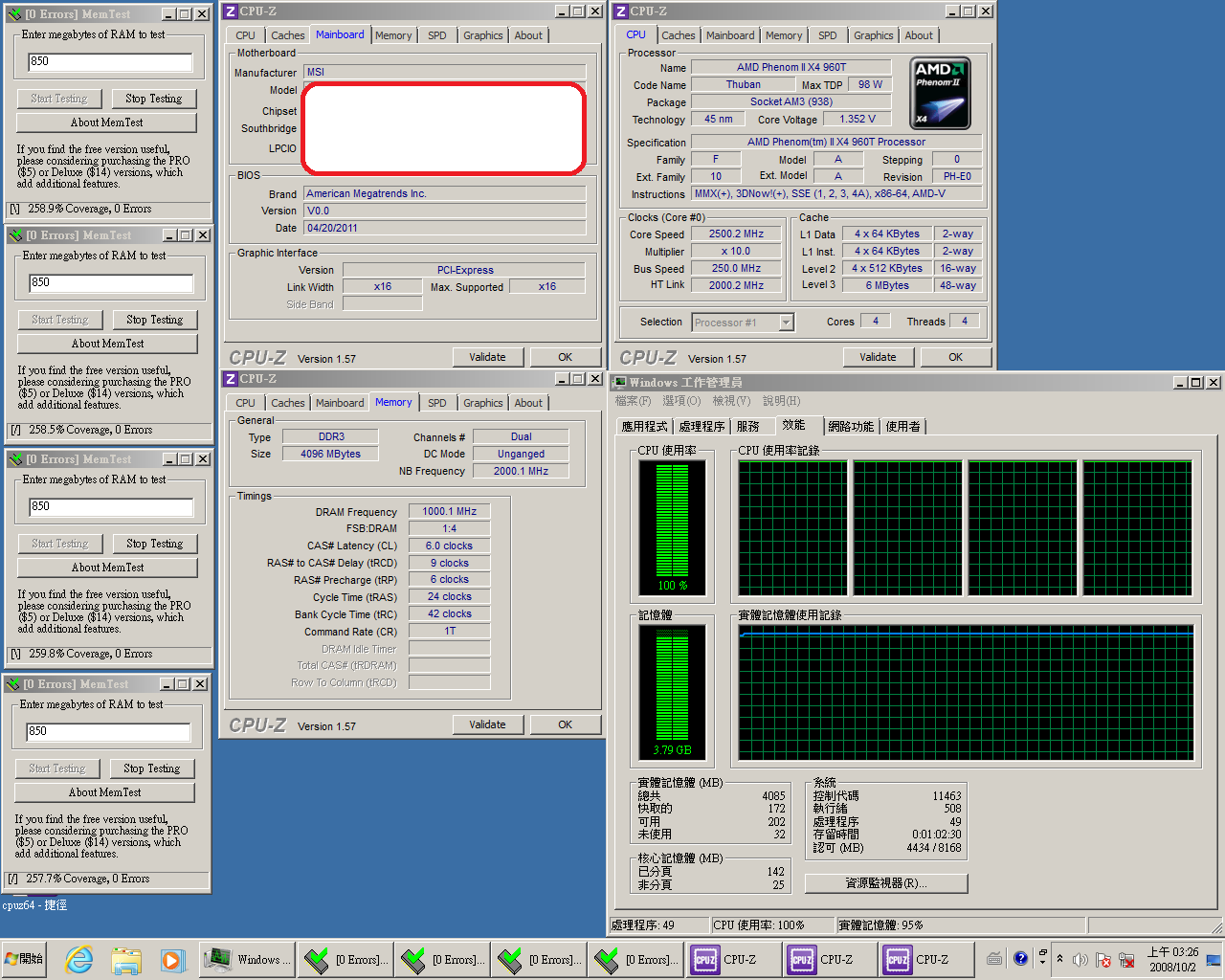Click title bar icon of CPU-Z Memory window

click(230, 379)
